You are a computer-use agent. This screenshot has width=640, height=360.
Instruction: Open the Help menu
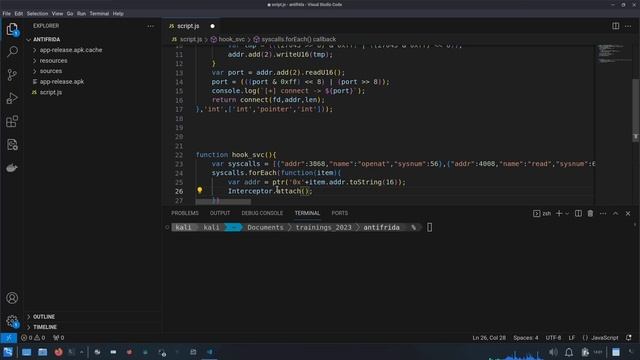click(118, 13)
